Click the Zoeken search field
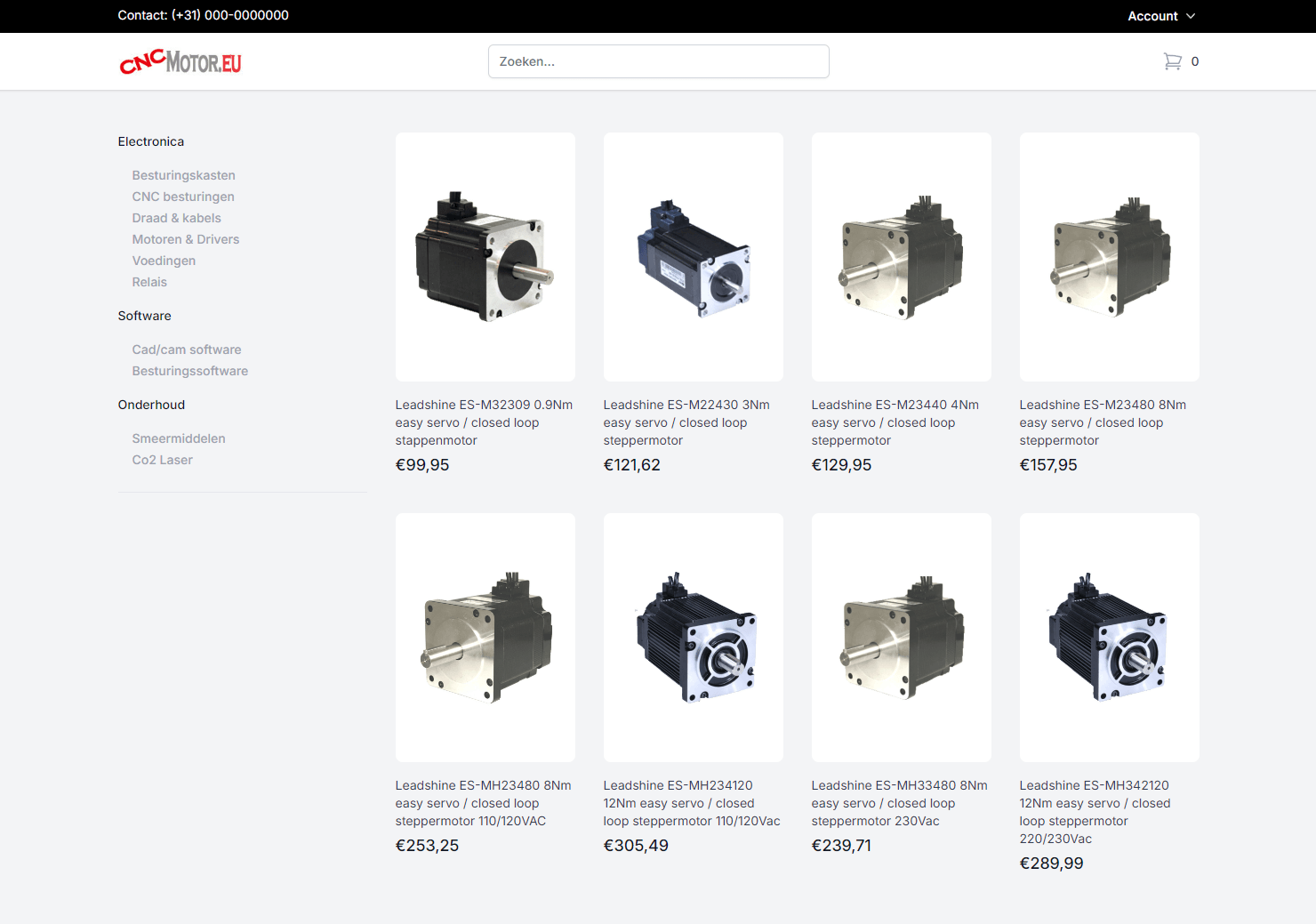The height and width of the screenshot is (924, 1316). coord(659,61)
